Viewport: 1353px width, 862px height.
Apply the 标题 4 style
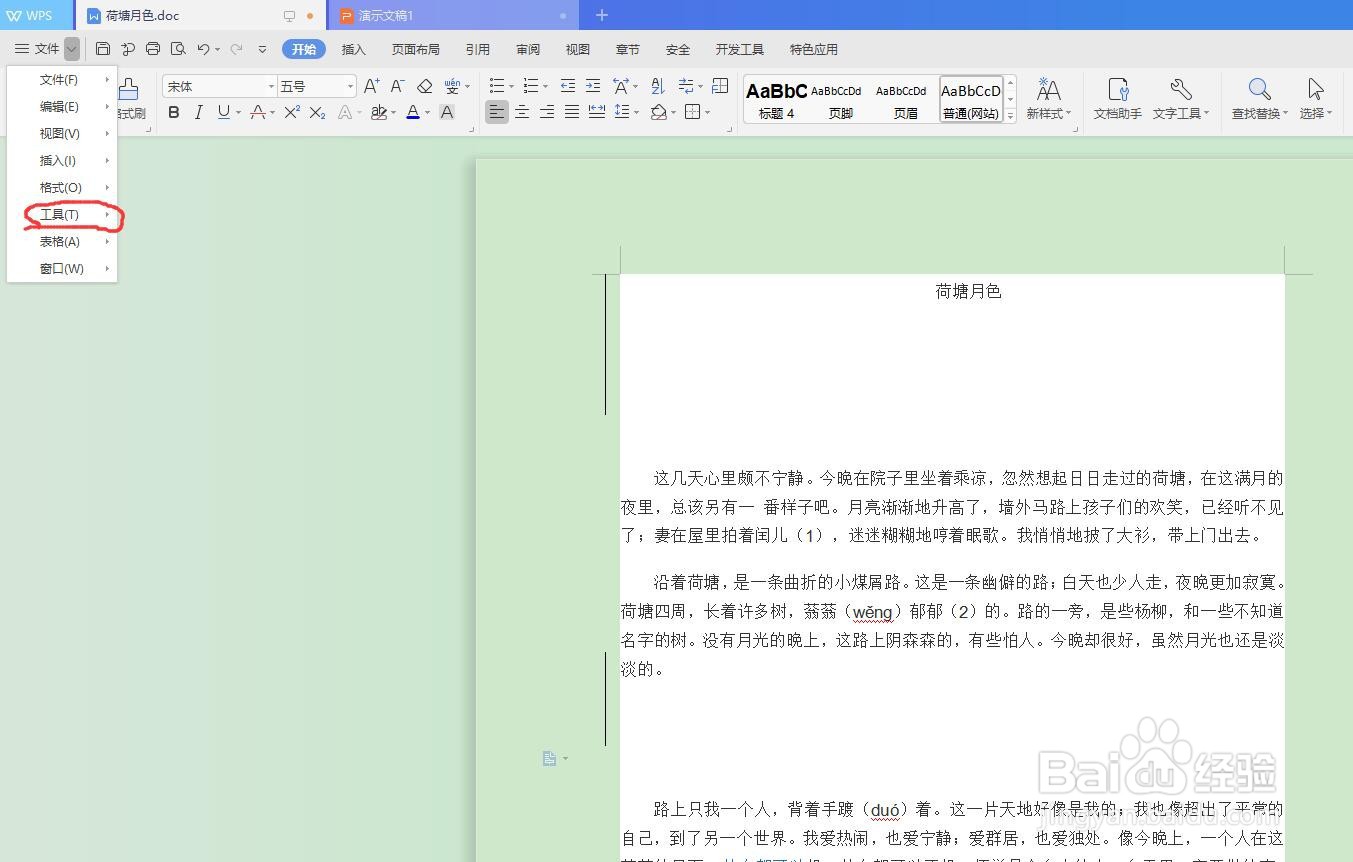point(776,99)
